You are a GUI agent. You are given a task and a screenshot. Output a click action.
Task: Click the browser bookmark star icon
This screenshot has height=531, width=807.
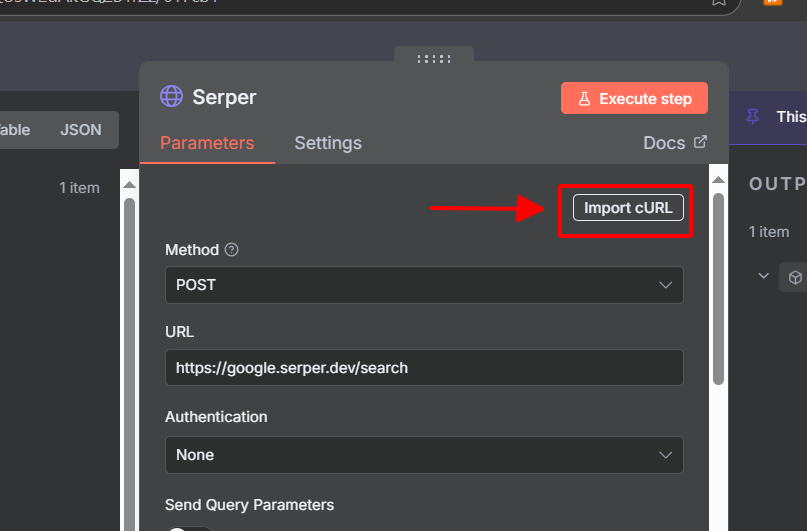(x=718, y=3)
